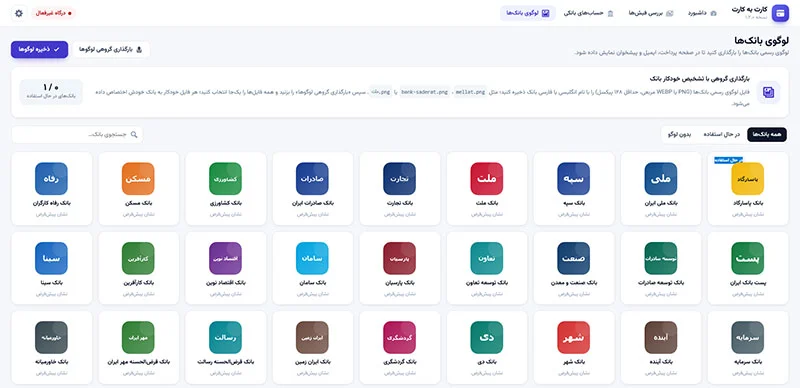Select the بانک توسعه صادرات logo
The height and width of the screenshot is (388, 800).
tap(661, 258)
